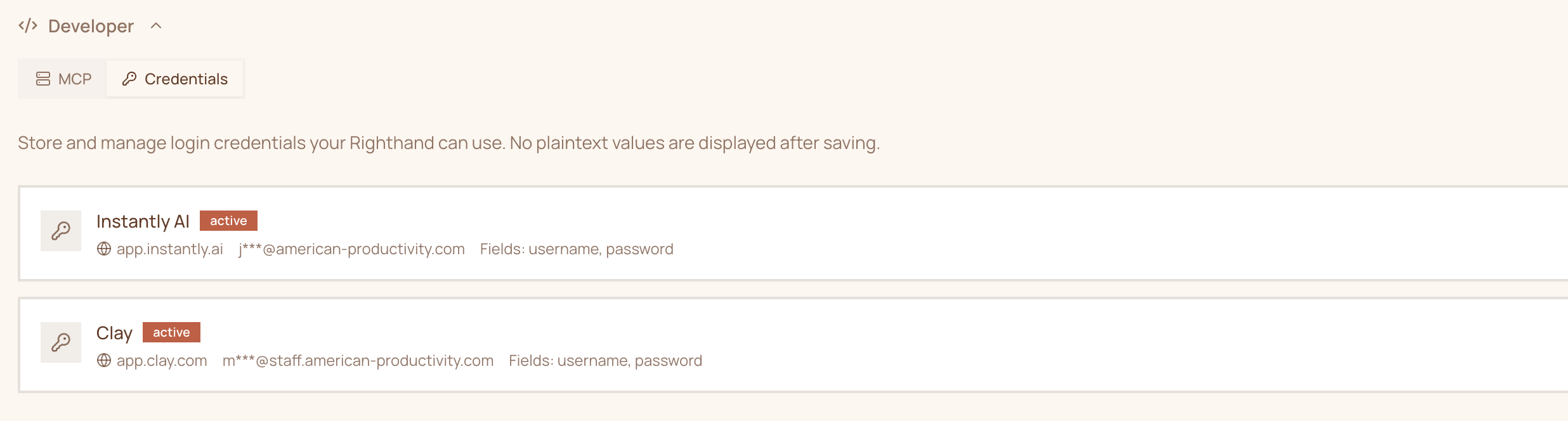Click the active status label beside Instantly AI
Screen dimensions: 1568x421
[x=229, y=221]
